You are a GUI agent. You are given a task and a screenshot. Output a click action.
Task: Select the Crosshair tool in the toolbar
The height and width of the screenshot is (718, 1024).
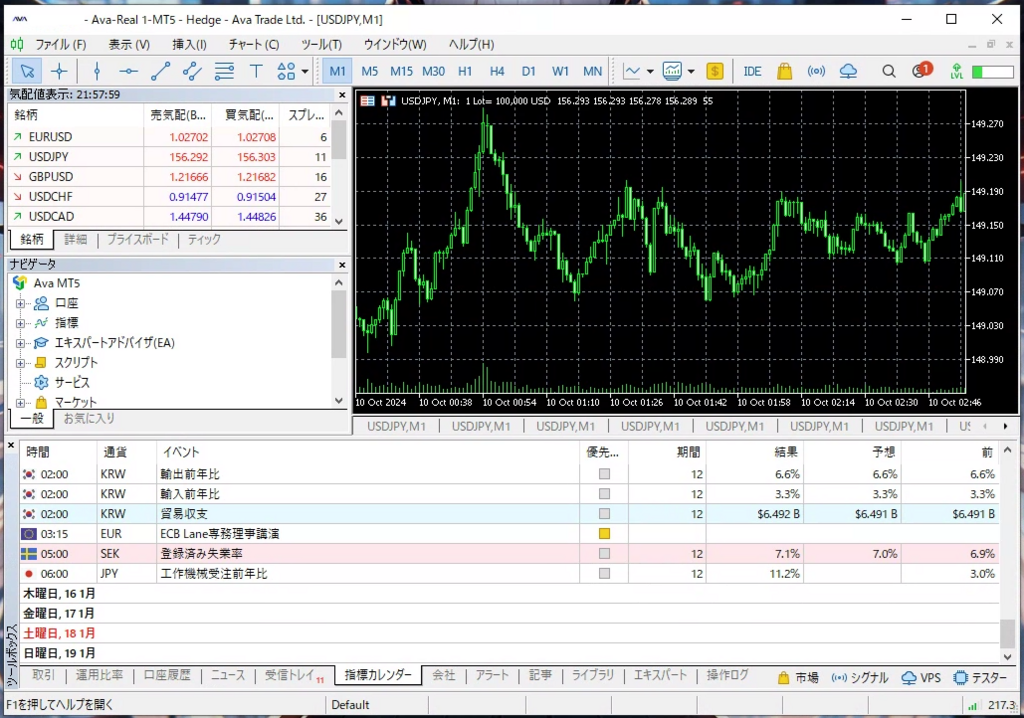[x=58, y=71]
